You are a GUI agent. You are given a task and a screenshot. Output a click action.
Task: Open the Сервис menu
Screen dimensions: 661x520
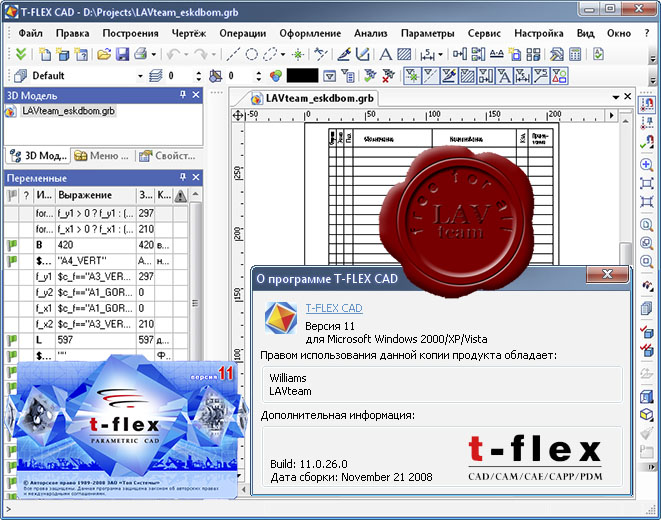pos(484,33)
